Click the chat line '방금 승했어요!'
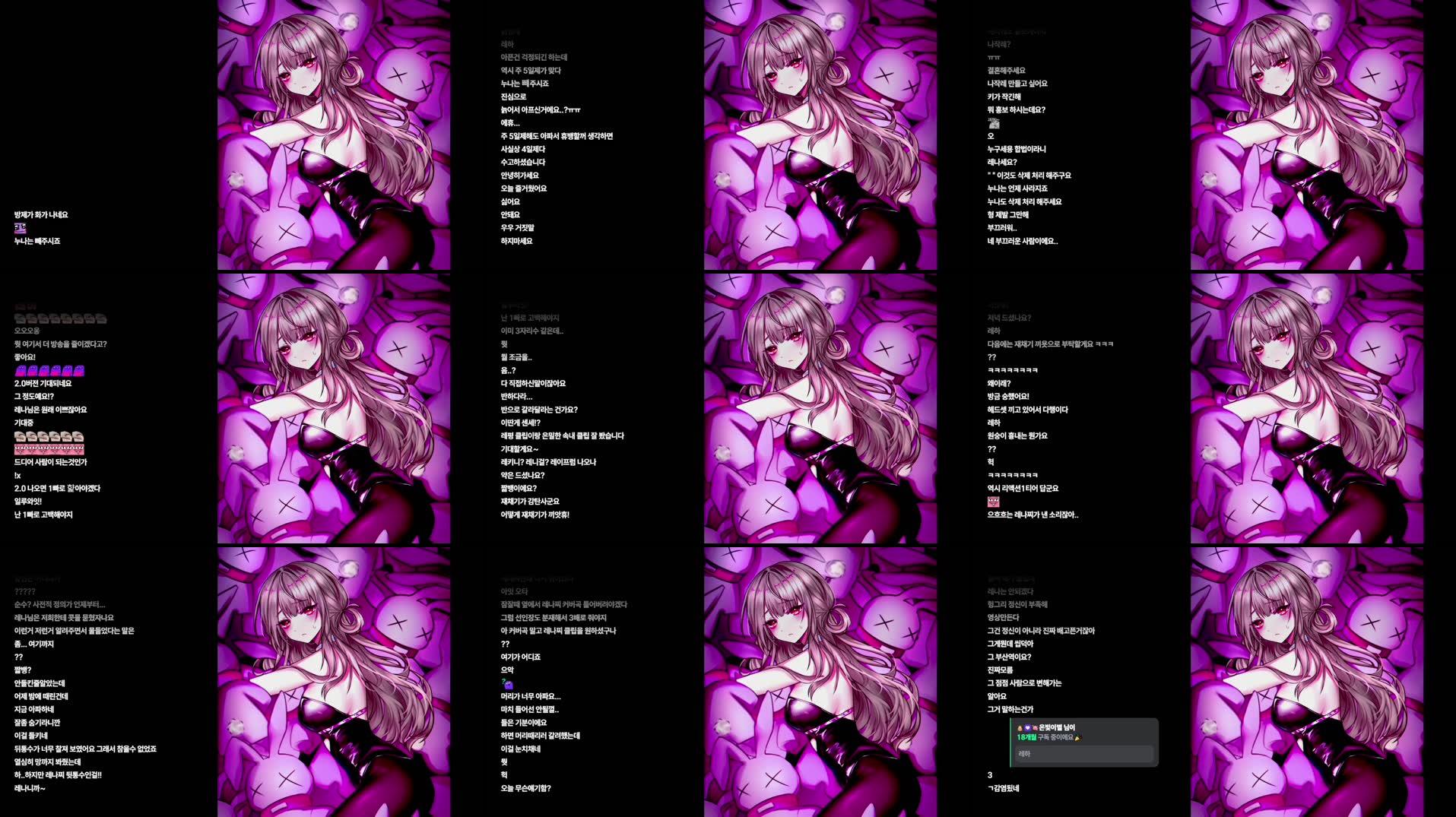Image resolution: width=1456 pixels, height=817 pixels. tap(1008, 397)
